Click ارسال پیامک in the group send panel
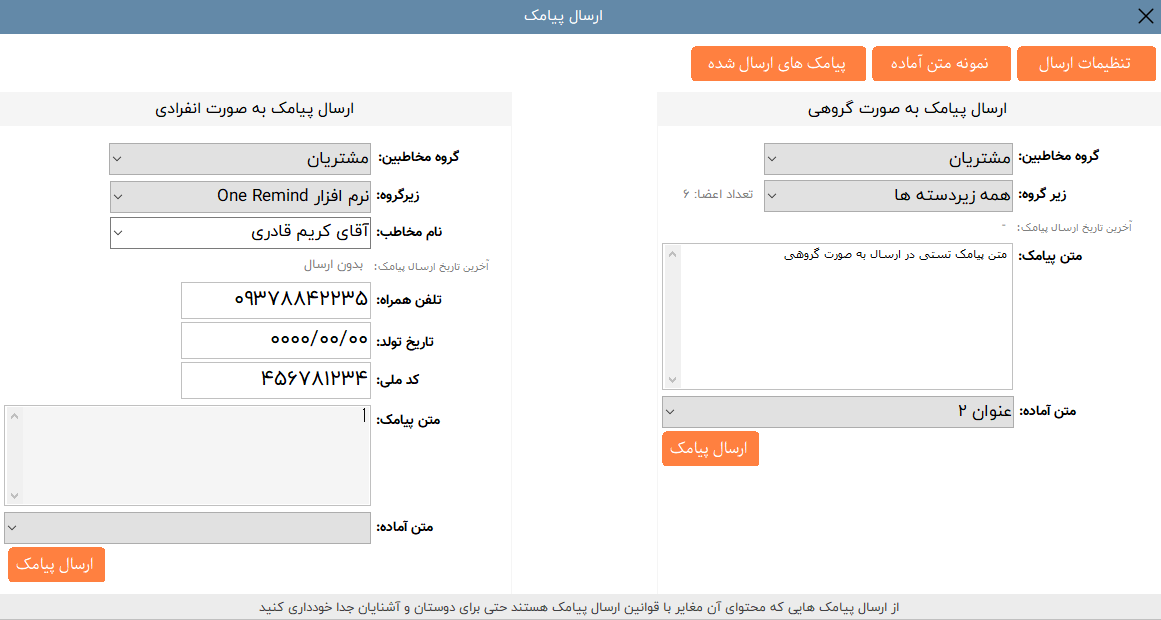1161x620 pixels. pos(710,448)
